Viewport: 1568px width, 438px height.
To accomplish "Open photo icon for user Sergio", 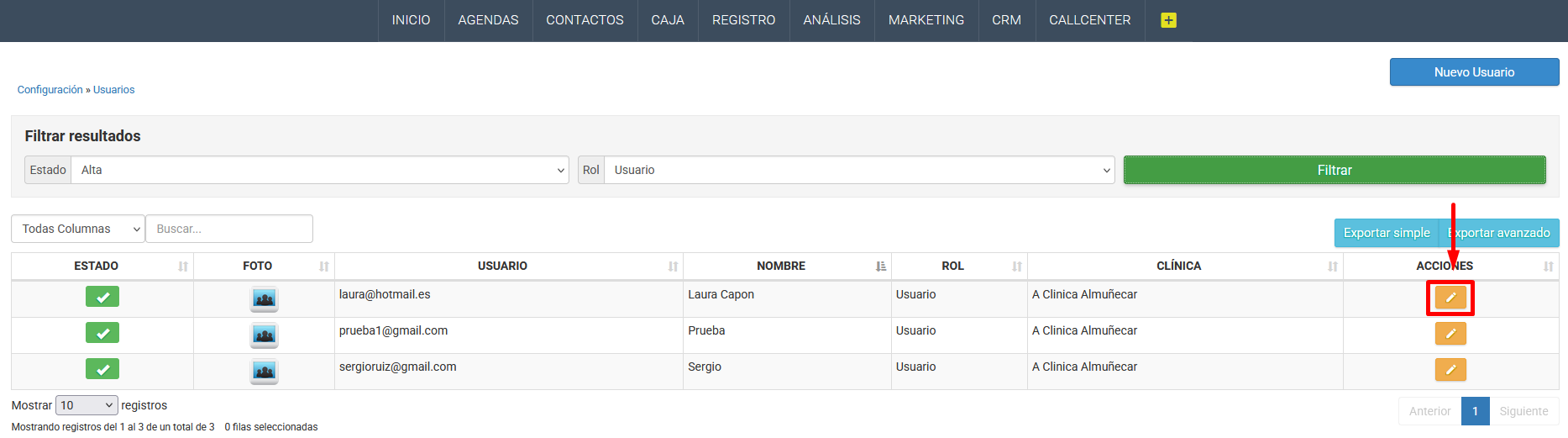I will (264, 371).
